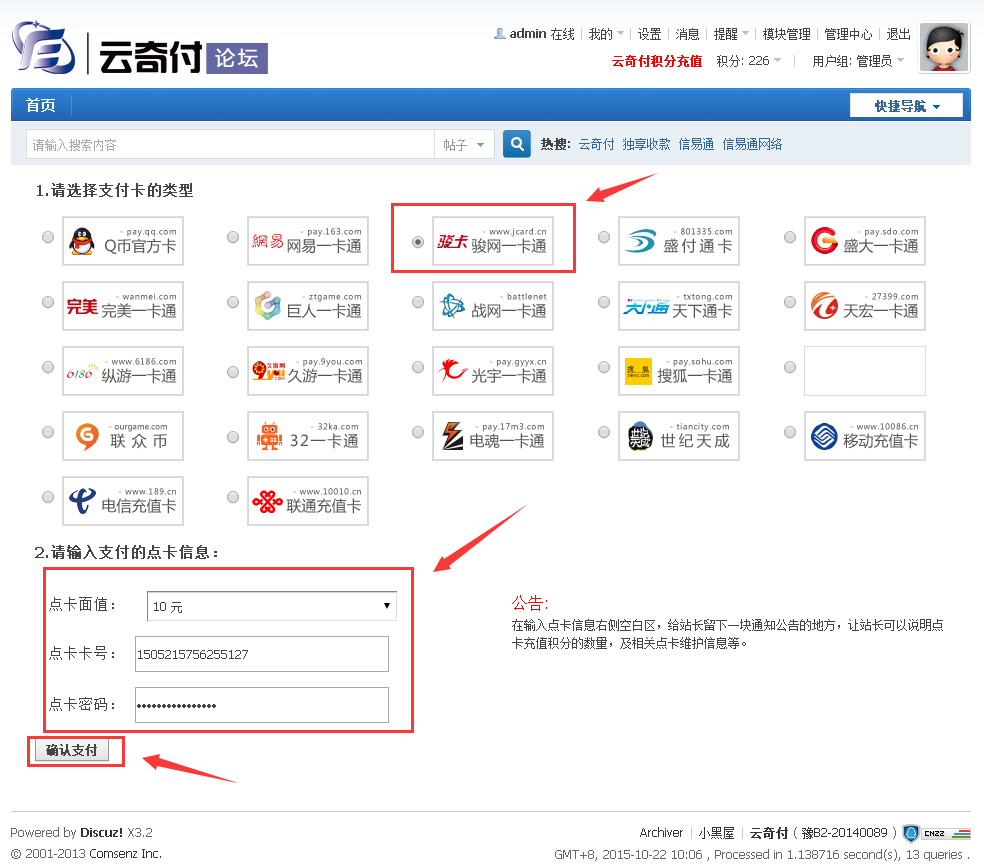The image size is (984, 867).
Task: Click the hot search link 云奇付
Action: tap(596, 144)
